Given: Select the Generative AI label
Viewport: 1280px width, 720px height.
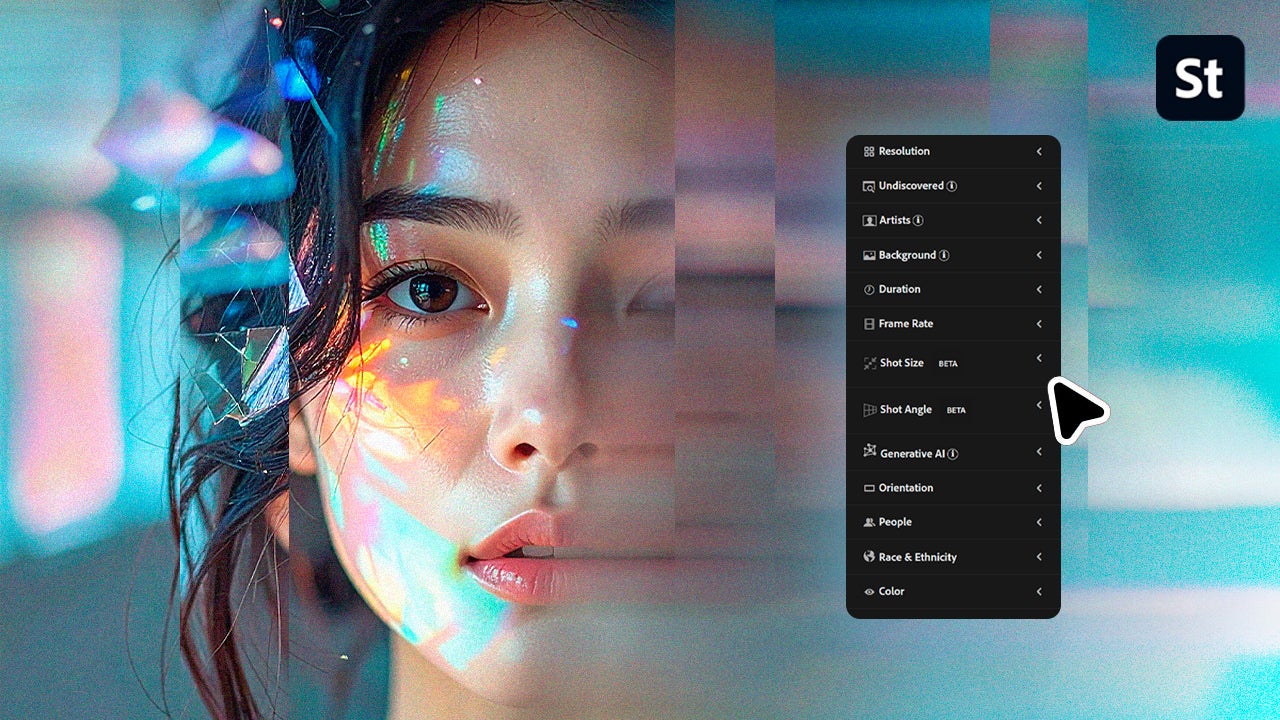Looking at the screenshot, I should [x=912, y=454].
